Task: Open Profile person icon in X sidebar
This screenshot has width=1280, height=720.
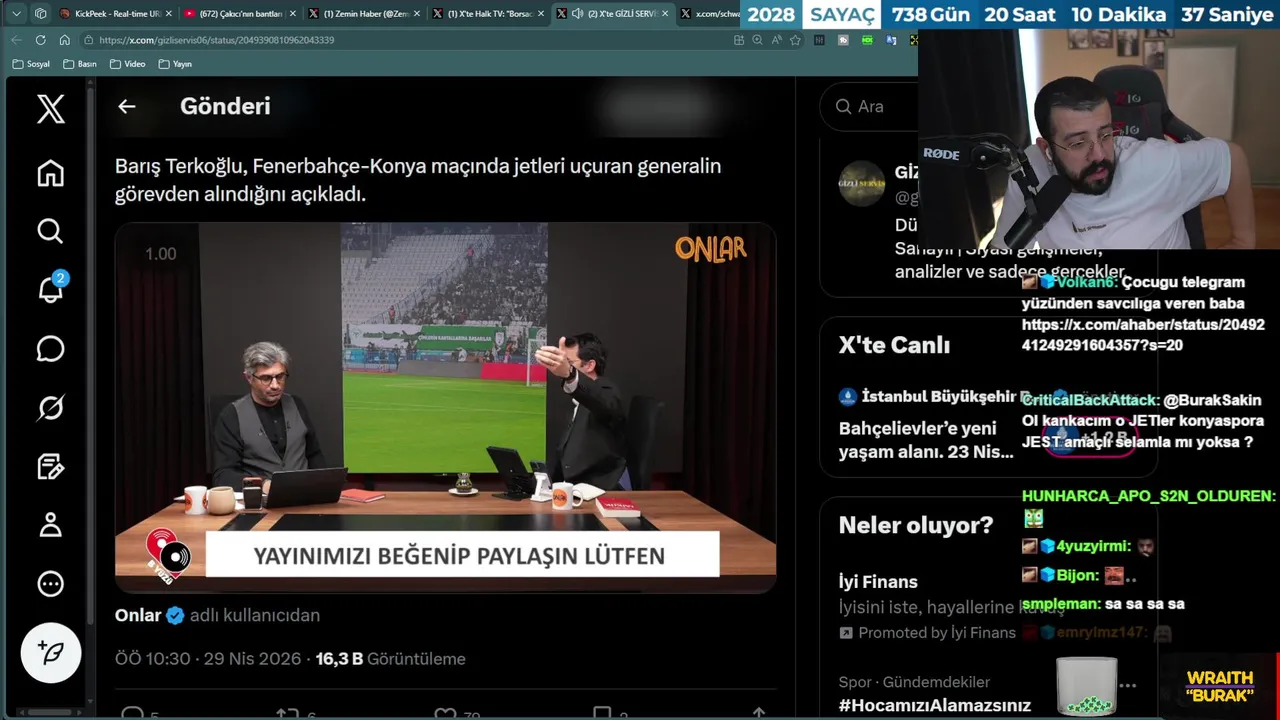Action: (51, 525)
